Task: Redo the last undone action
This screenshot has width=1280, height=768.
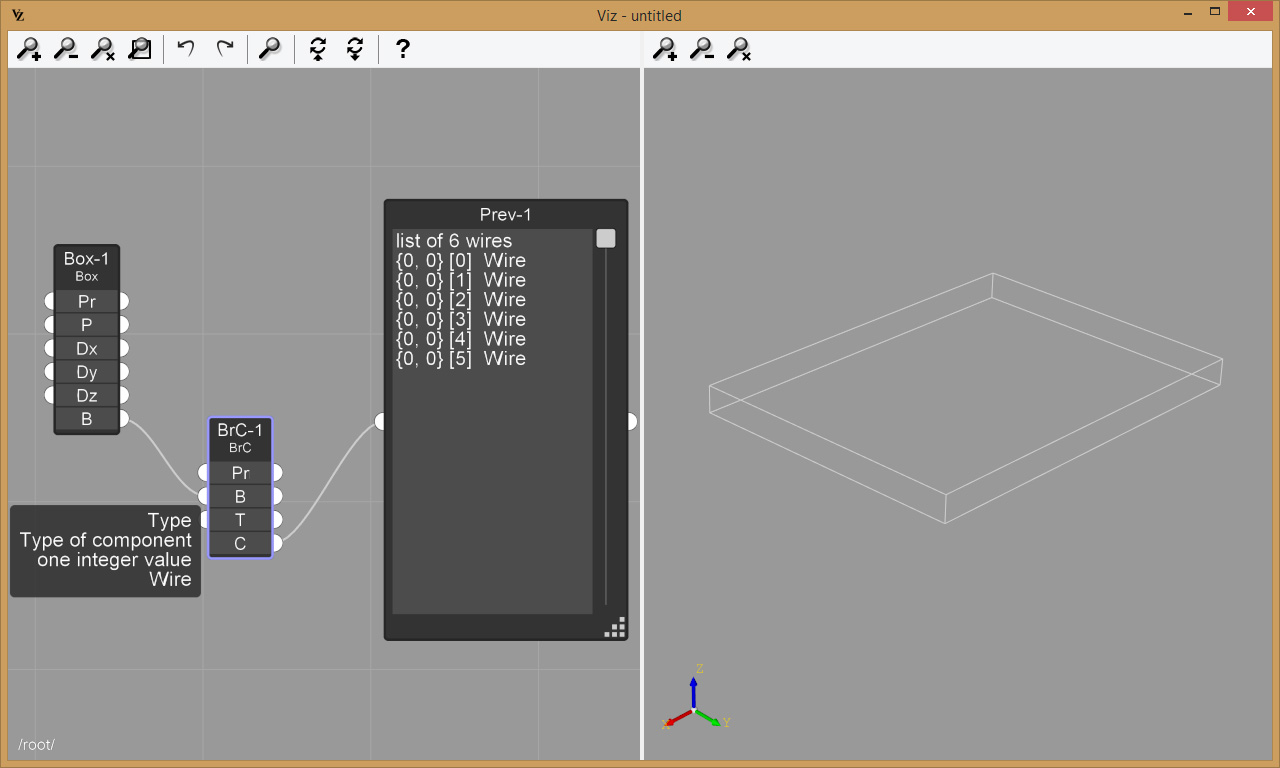Action: 225,49
